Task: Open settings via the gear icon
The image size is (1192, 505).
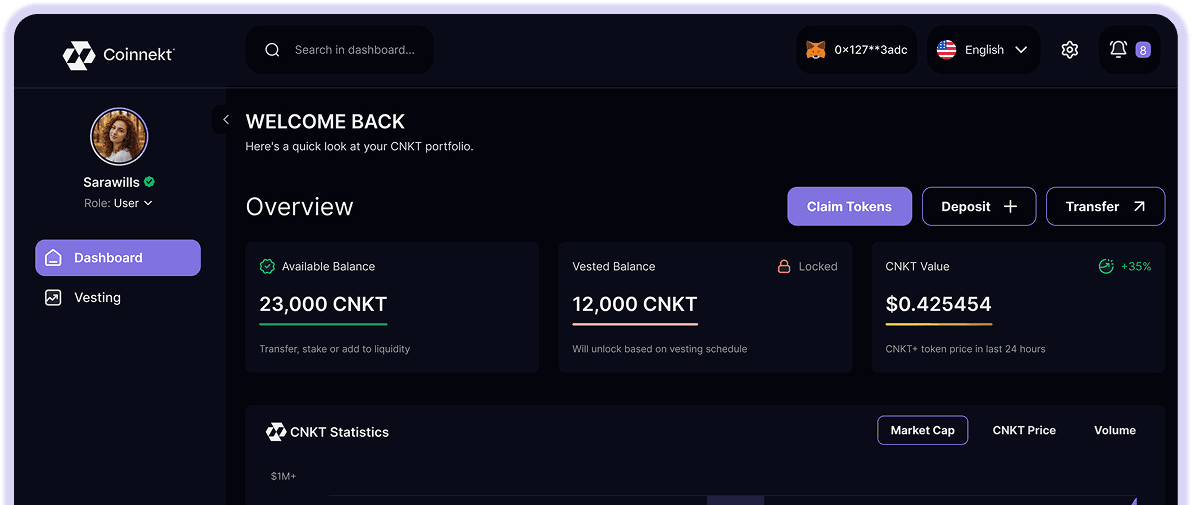Action: click(1069, 50)
